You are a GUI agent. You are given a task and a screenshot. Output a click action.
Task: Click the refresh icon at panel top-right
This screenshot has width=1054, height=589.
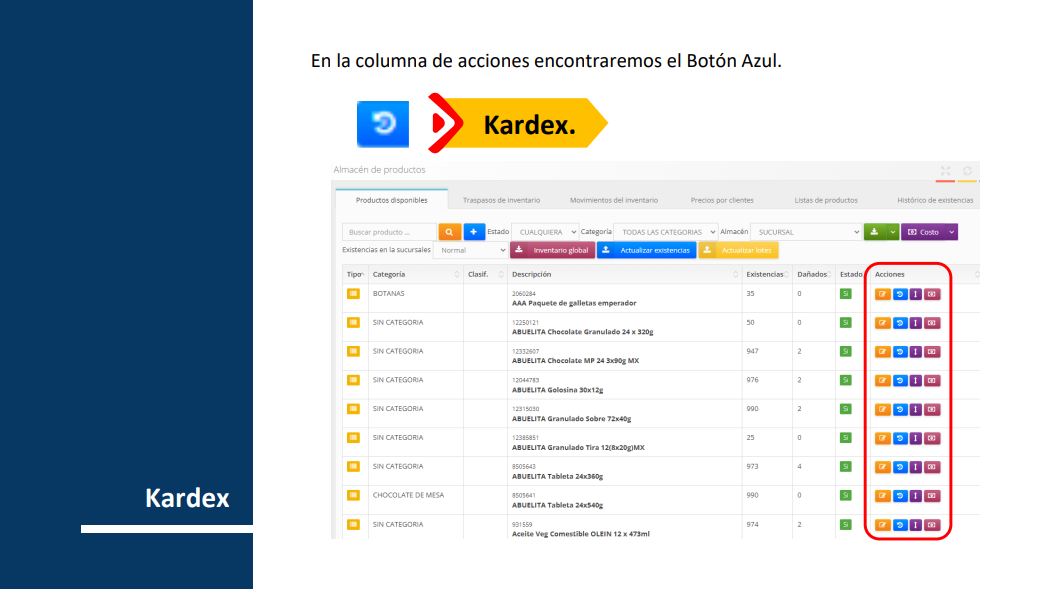tap(967, 171)
